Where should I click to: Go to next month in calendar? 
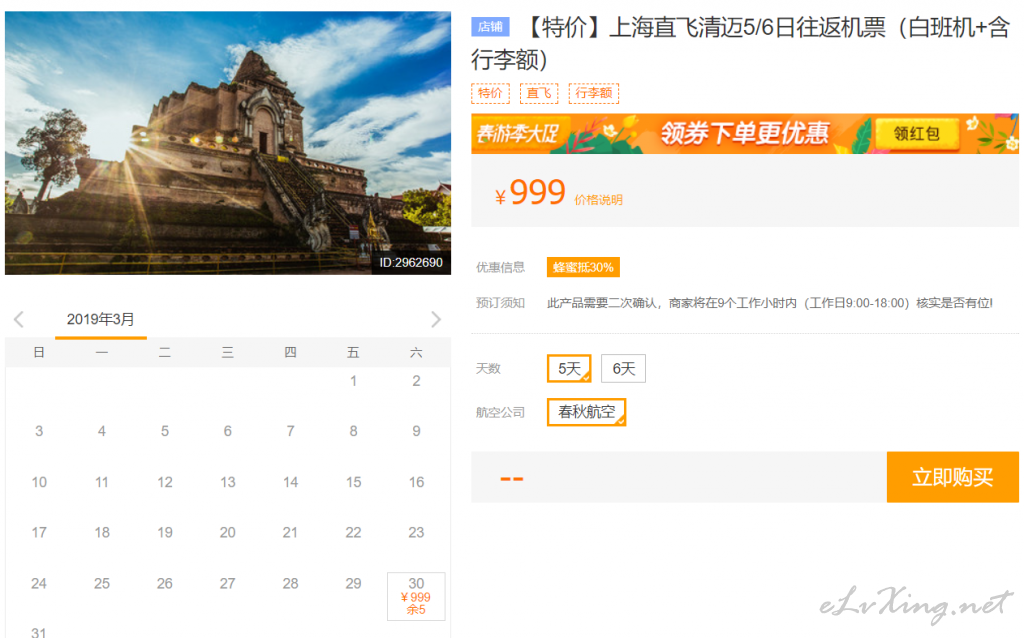click(x=436, y=319)
